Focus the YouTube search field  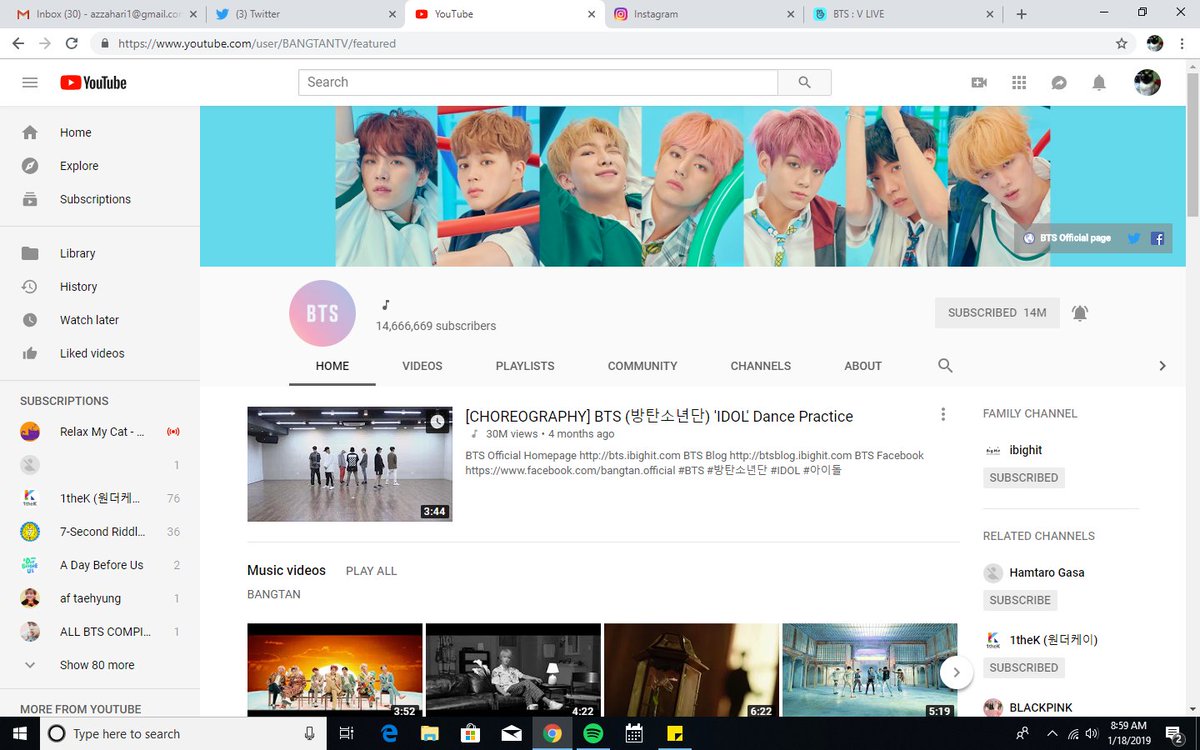tap(538, 83)
